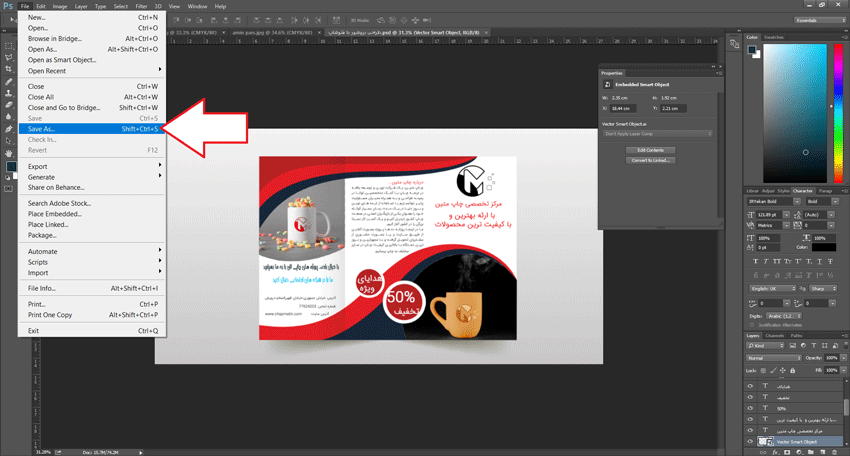850x456 pixels.
Task: Select the Rectangular Marquee tool
Action: pyautogui.click(x=8, y=46)
